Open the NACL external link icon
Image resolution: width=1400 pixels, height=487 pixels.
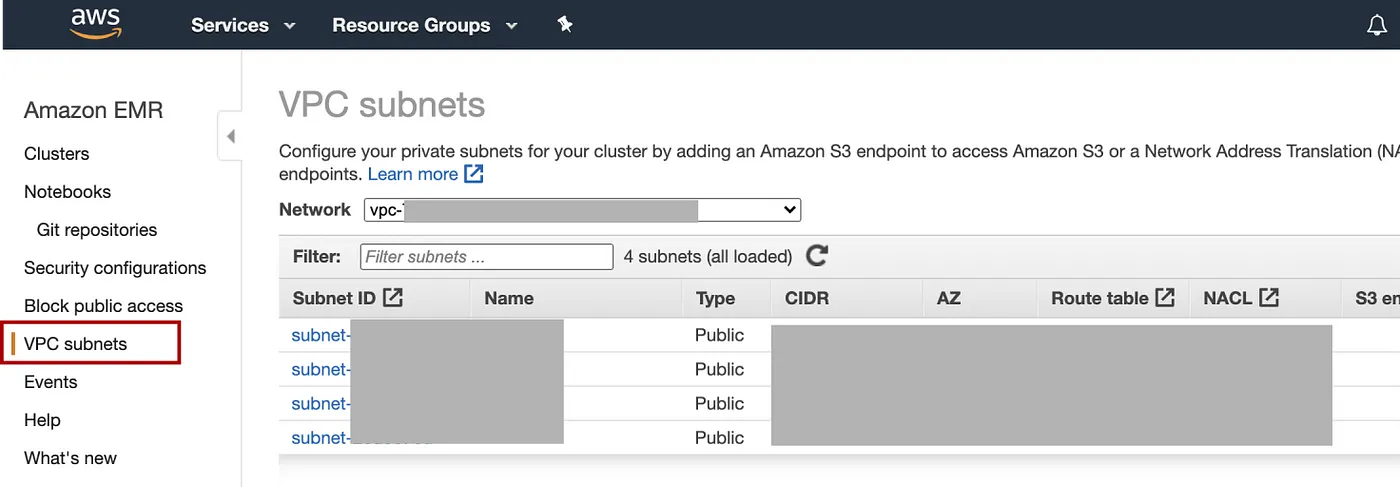(1269, 297)
